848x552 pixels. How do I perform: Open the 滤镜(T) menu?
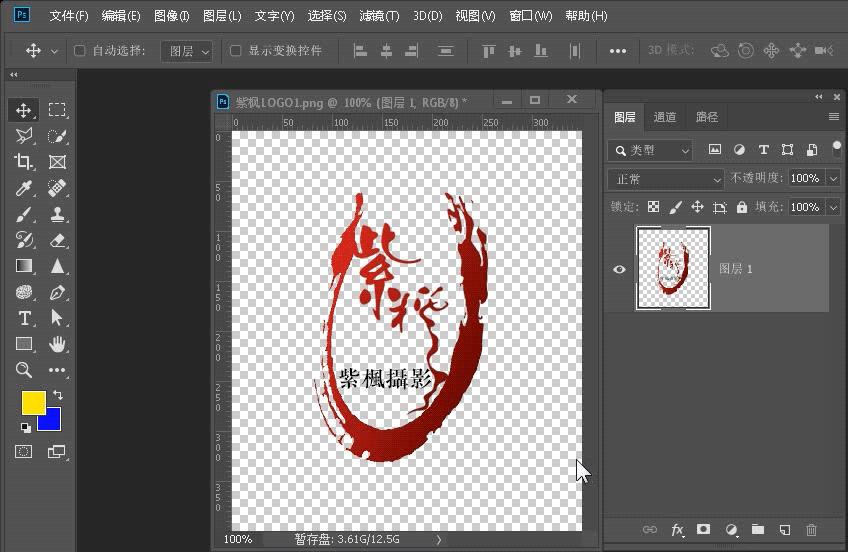[379, 16]
